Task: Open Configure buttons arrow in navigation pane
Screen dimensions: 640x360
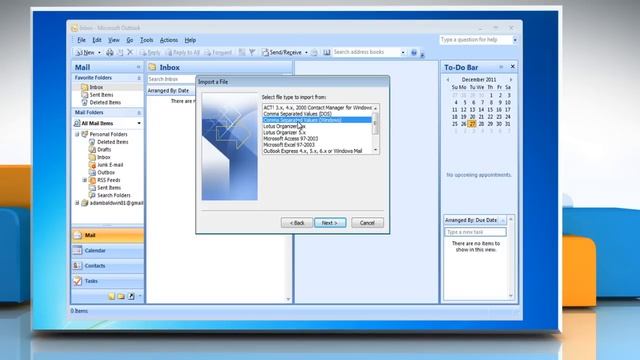Action: point(140,296)
